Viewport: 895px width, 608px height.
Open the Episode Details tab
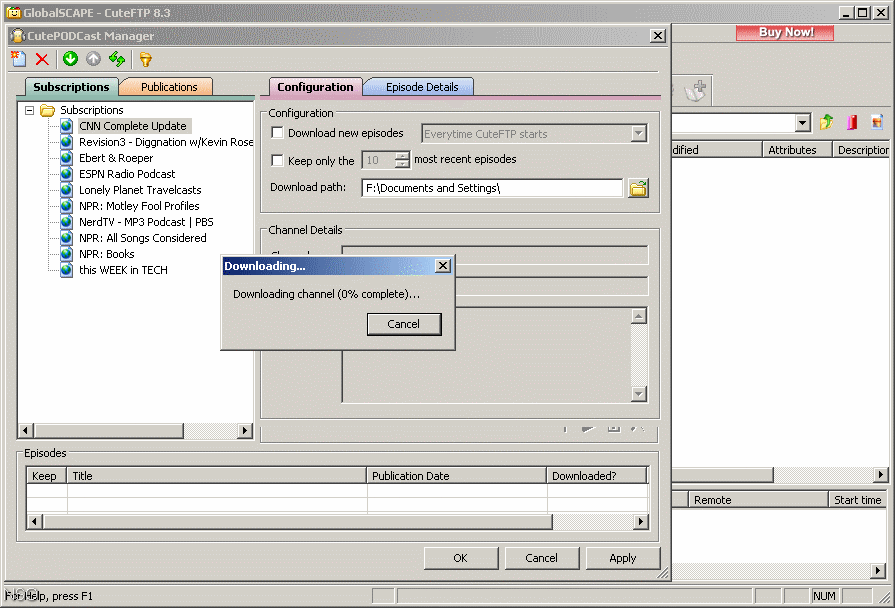pyautogui.click(x=422, y=87)
